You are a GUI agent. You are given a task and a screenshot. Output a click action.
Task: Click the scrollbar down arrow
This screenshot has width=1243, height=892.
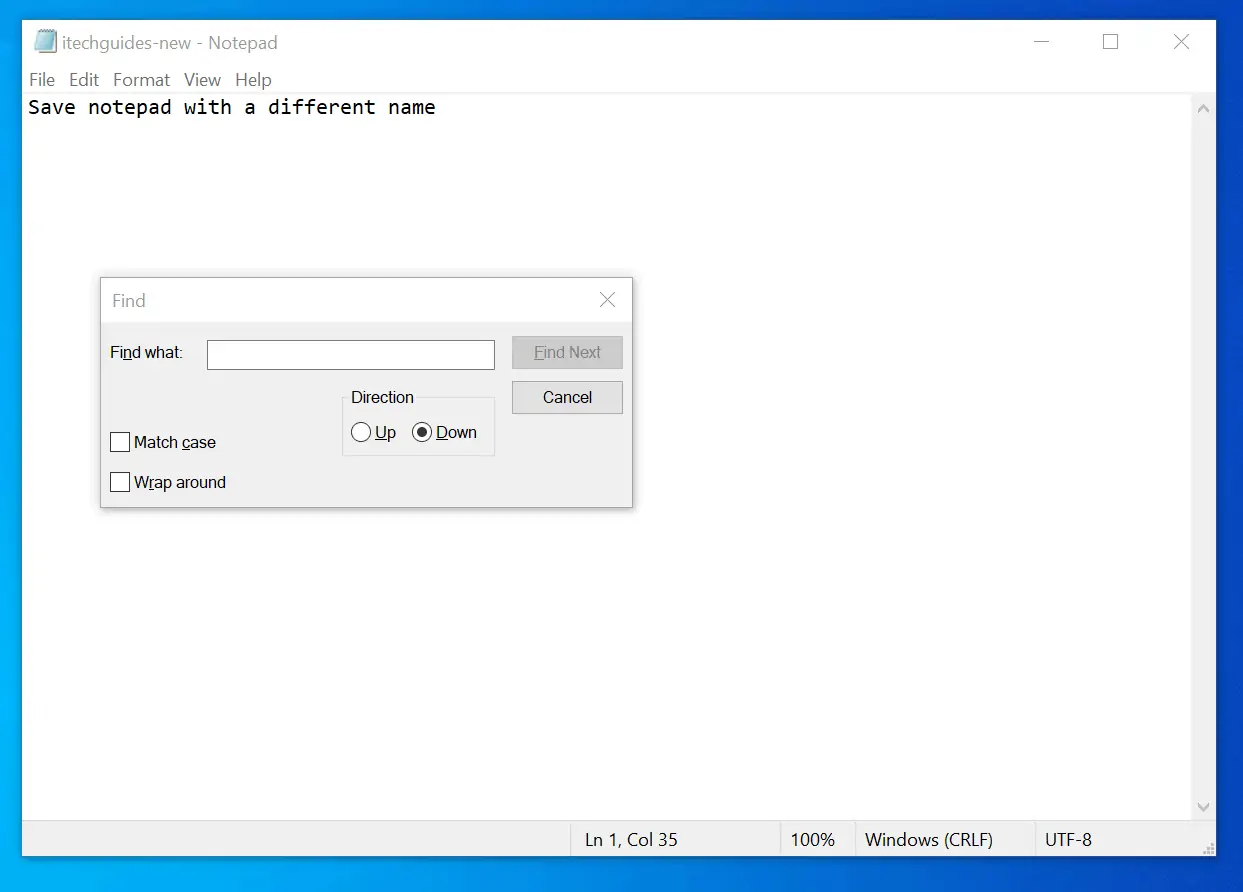click(1203, 807)
